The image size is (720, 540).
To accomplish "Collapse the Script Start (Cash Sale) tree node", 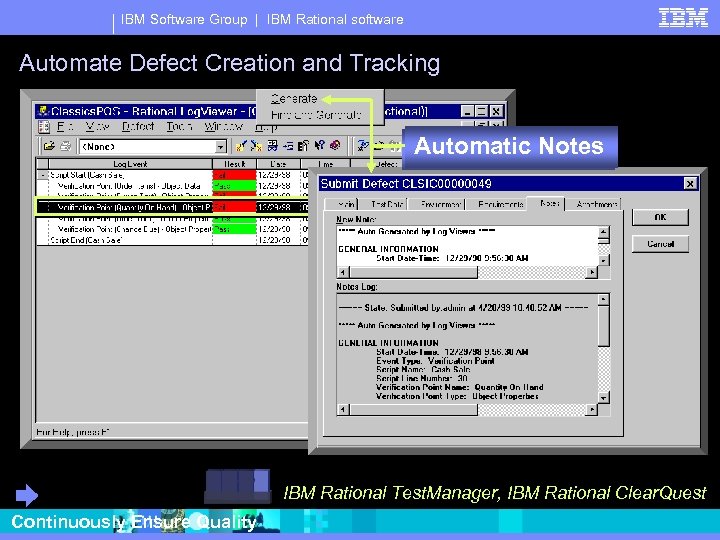I will (42, 175).
